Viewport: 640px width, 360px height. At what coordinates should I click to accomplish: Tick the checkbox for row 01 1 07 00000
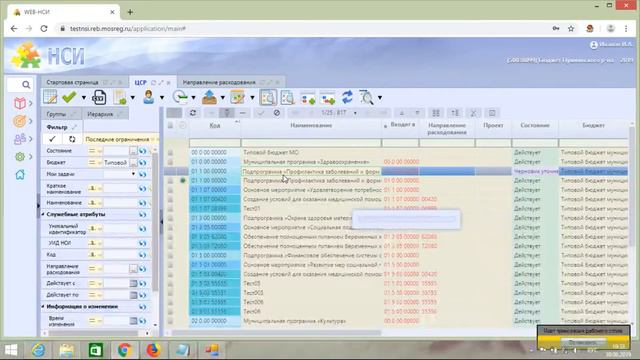(x=170, y=190)
